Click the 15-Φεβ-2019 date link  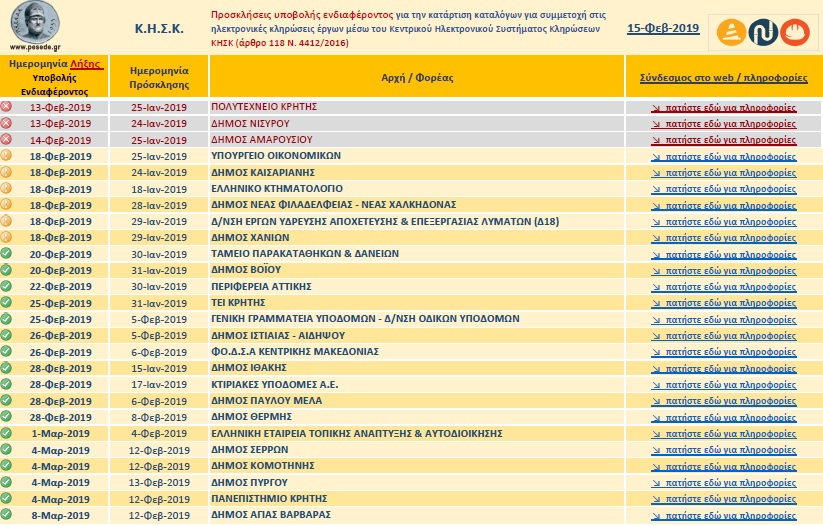(663, 28)
